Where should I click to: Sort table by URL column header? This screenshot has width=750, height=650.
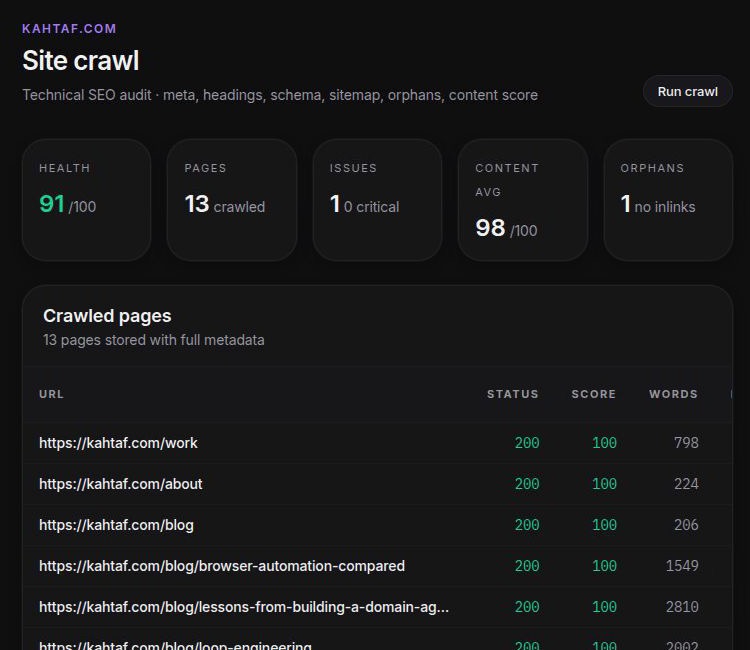tap(51, 394)
